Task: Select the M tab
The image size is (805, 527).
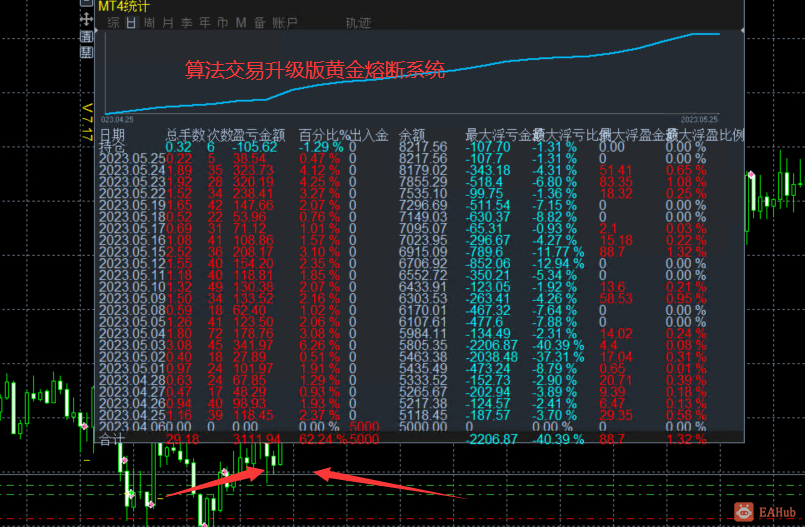Action: pos(241,23)
